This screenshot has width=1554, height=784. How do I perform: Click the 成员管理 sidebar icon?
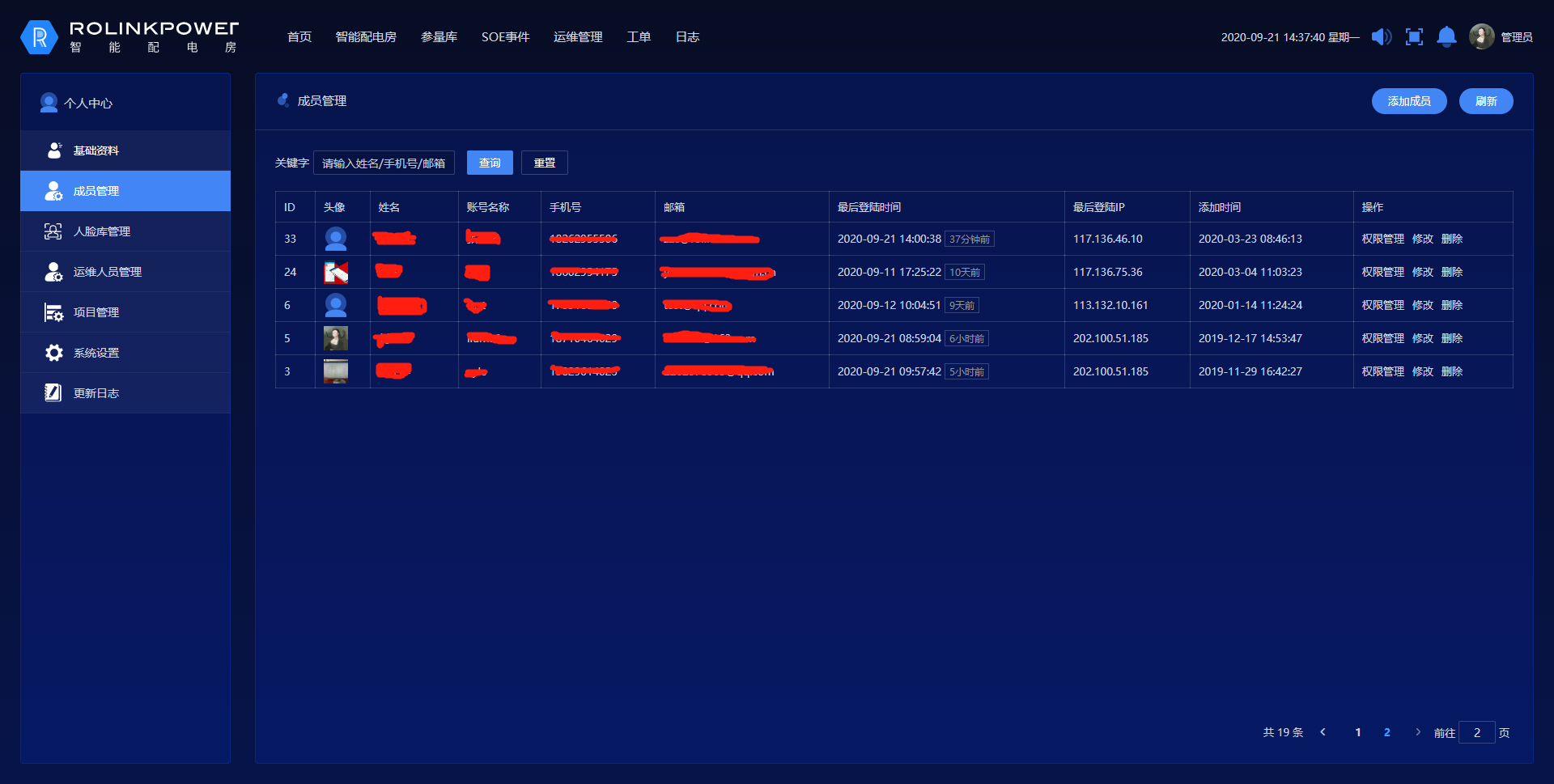[54, 191]
